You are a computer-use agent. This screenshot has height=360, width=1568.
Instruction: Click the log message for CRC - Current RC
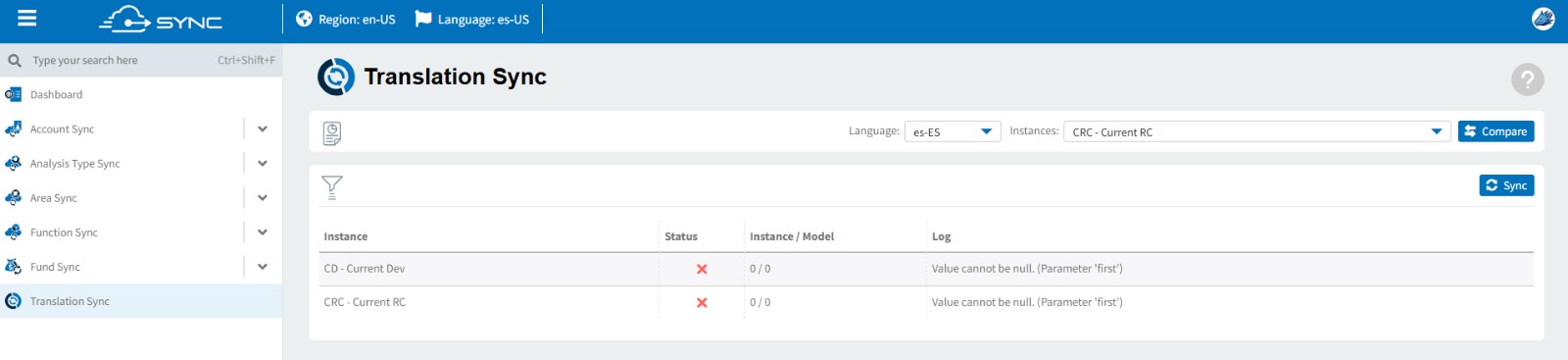tap(1027, 303)
